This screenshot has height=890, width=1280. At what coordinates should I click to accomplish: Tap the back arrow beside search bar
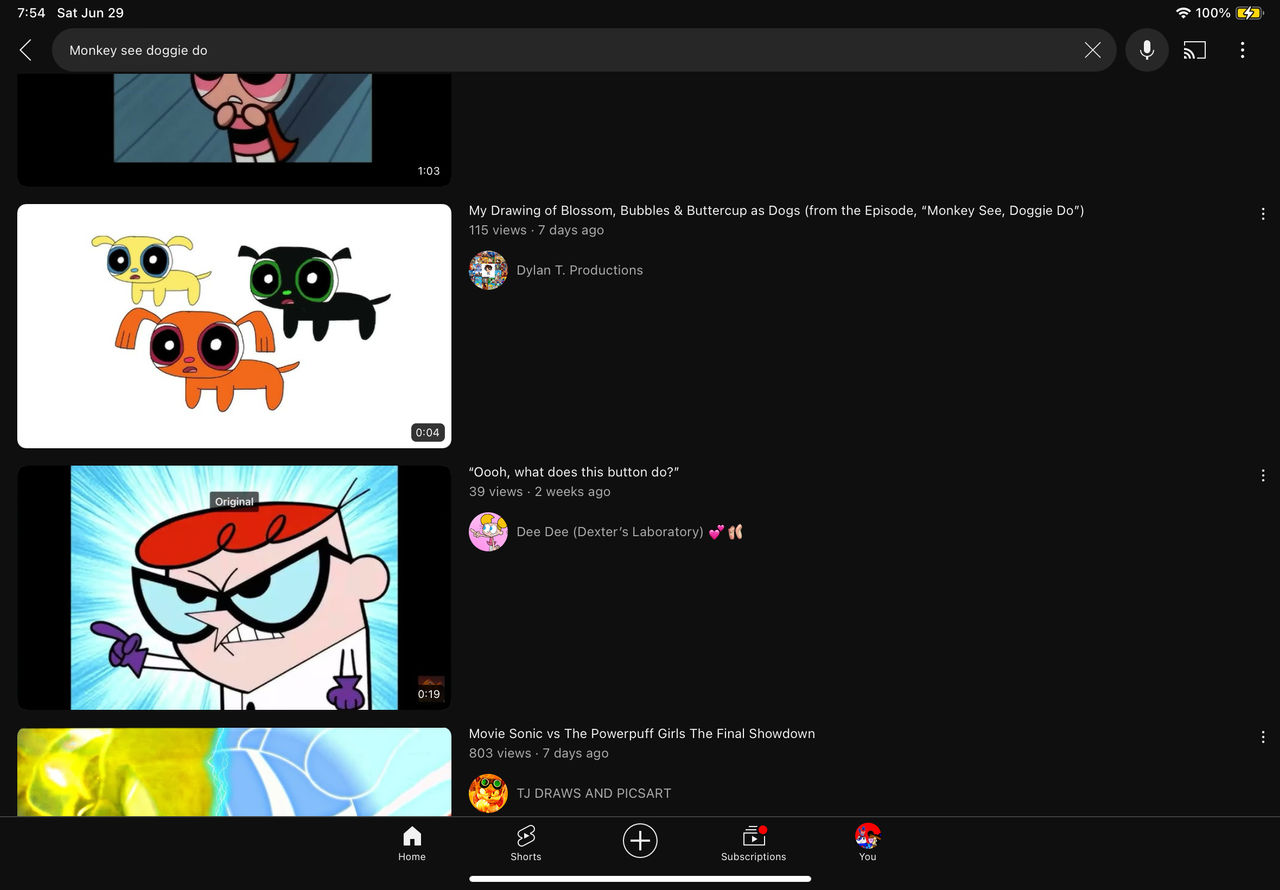coord(26,50)
